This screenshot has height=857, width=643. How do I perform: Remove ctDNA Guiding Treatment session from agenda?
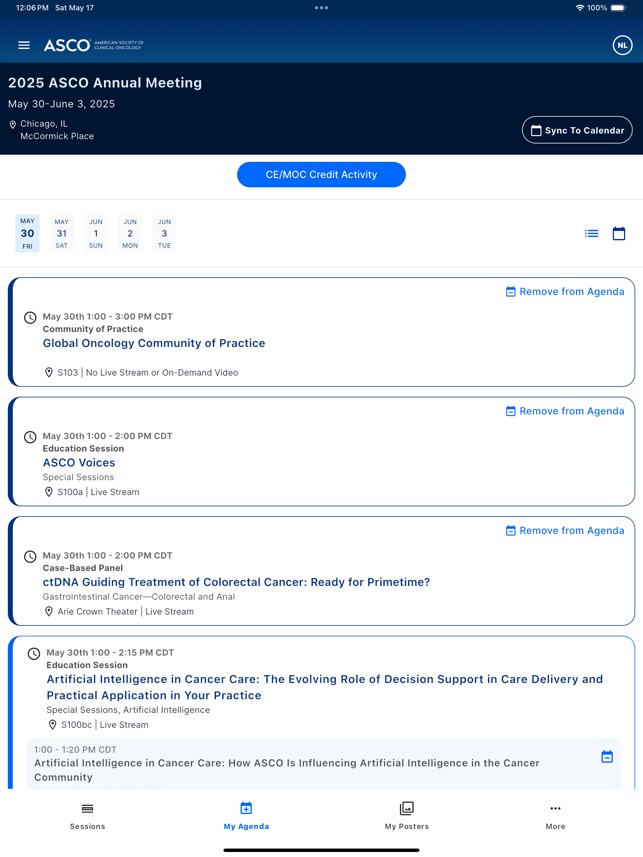coord(565,531)
